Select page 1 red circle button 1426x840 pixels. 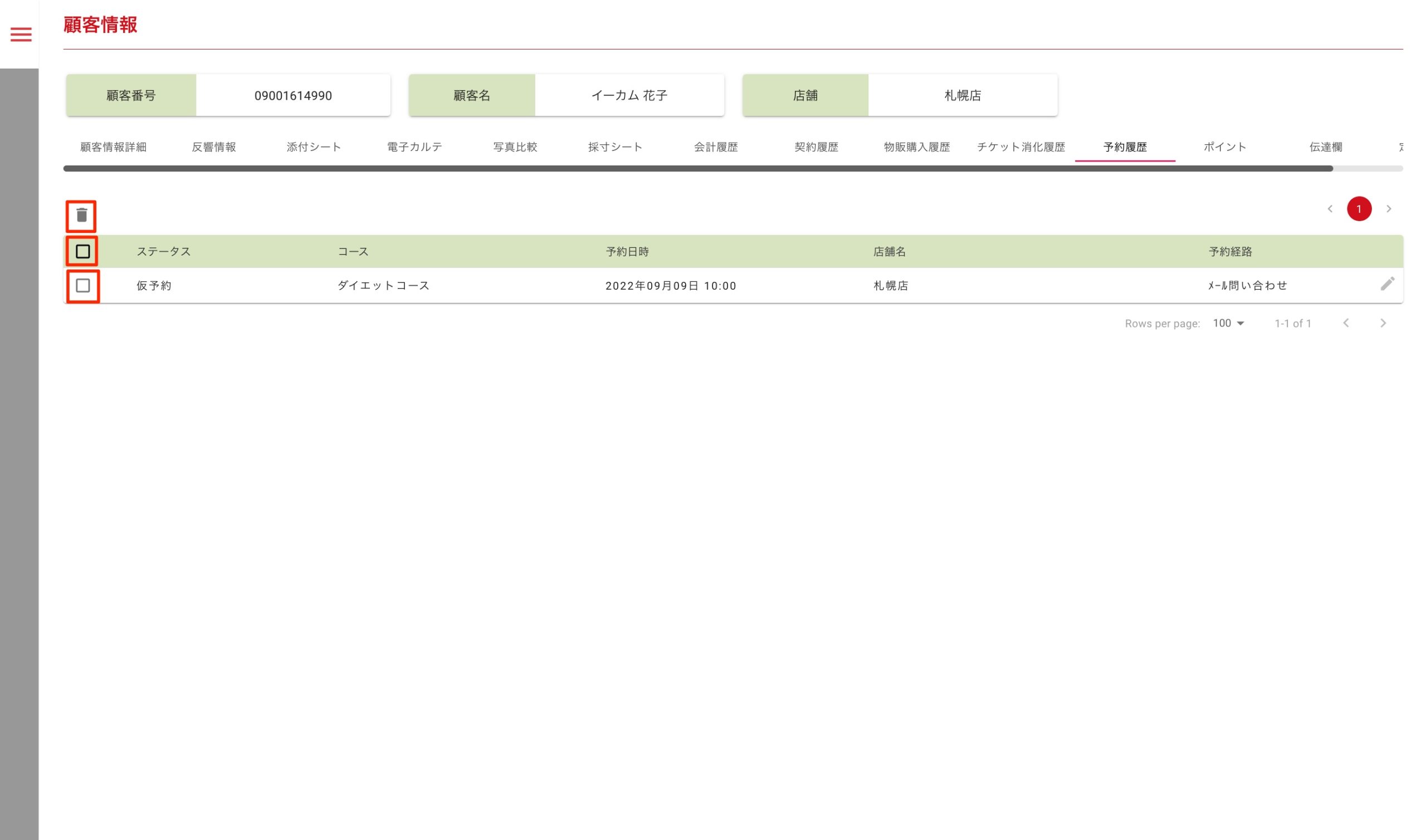click(1359, 209)
